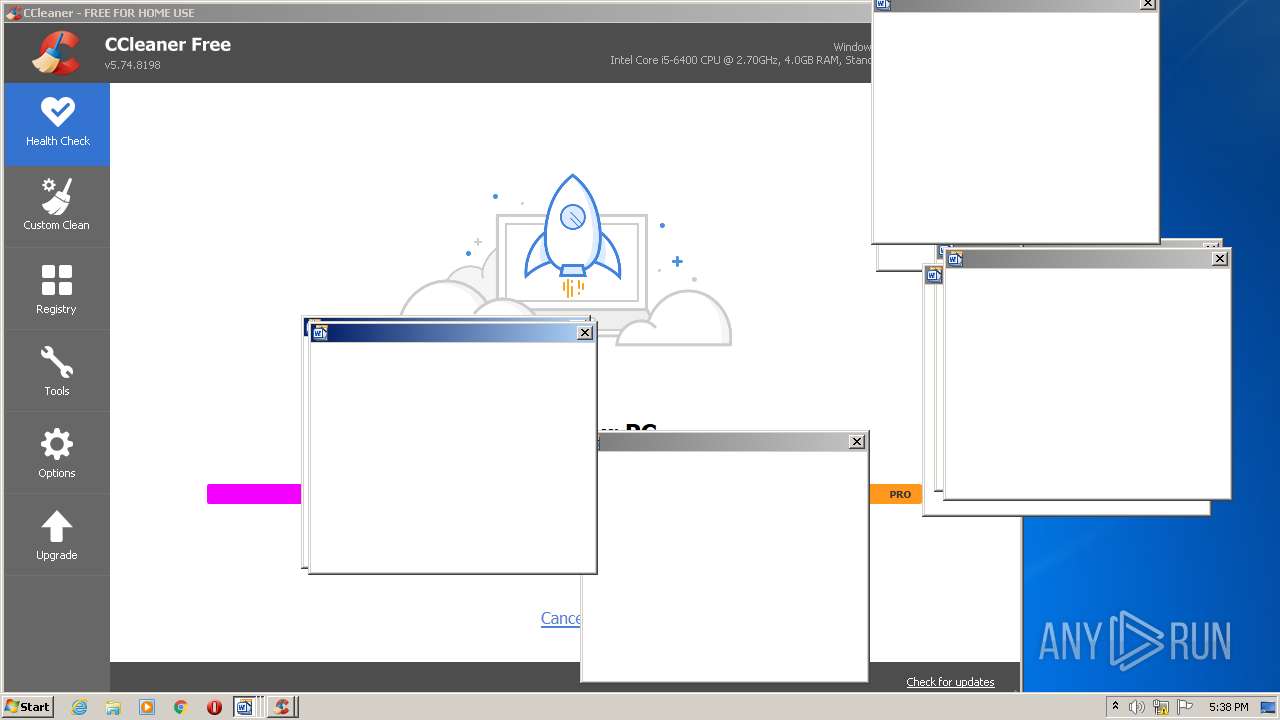Viewport: 1280px width, 720px height.
Task: Switch to the CCleaner taskbar button
Action: pyautogui.click(x=282, y=707)
